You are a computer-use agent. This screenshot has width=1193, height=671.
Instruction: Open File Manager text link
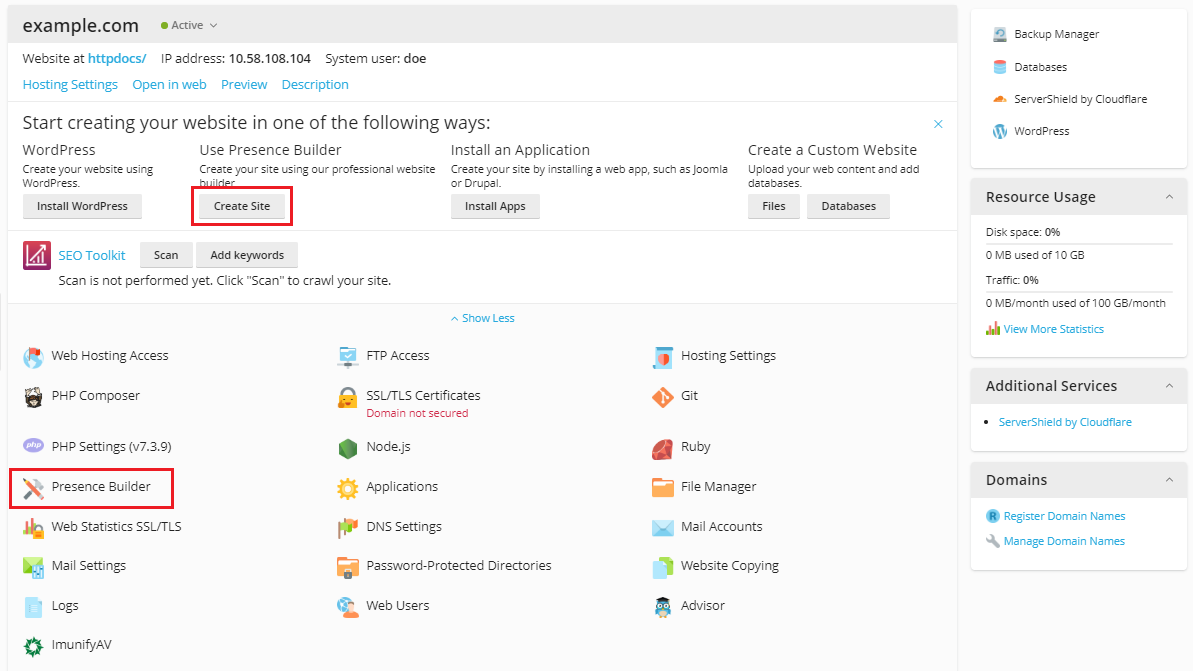tap(718, 487)
